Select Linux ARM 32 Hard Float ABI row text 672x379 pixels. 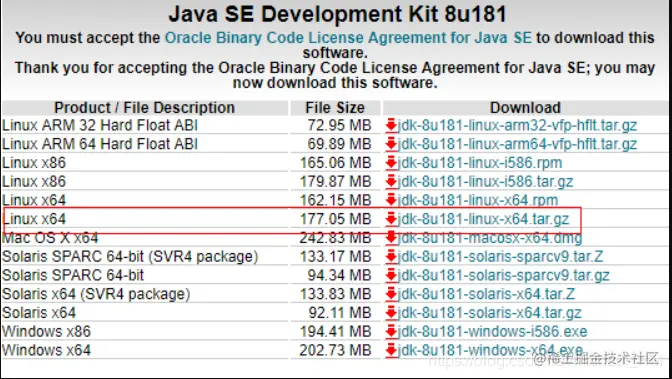pos(100,126)
